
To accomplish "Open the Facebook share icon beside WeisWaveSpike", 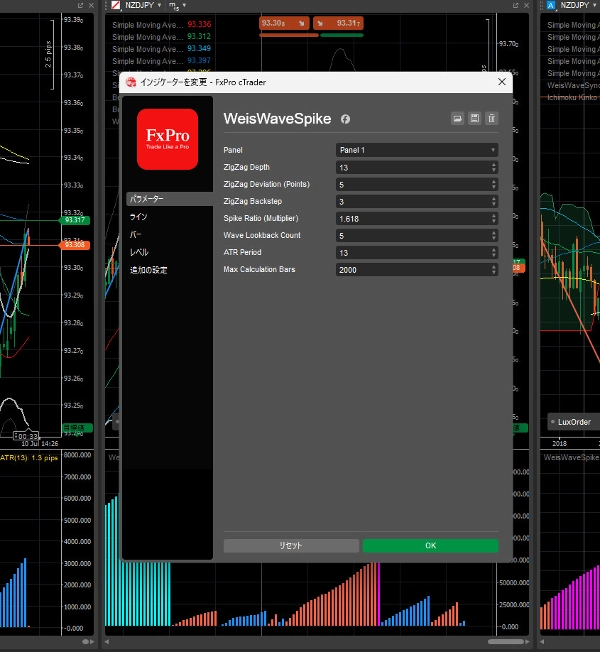I will [x=345, y=119].
